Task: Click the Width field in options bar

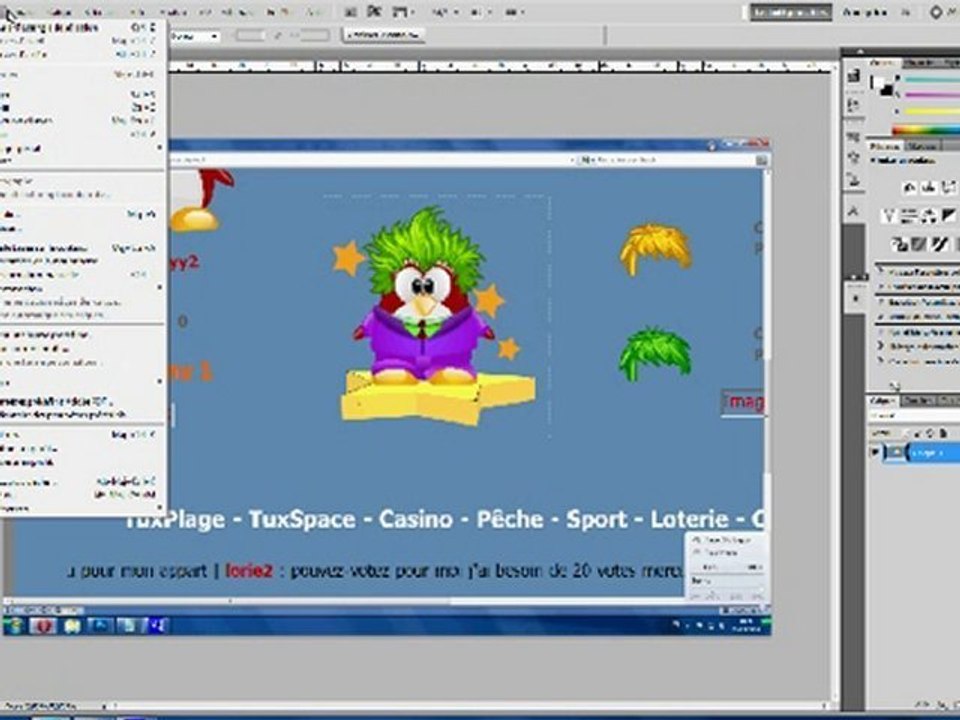Action: coord(250,36)
